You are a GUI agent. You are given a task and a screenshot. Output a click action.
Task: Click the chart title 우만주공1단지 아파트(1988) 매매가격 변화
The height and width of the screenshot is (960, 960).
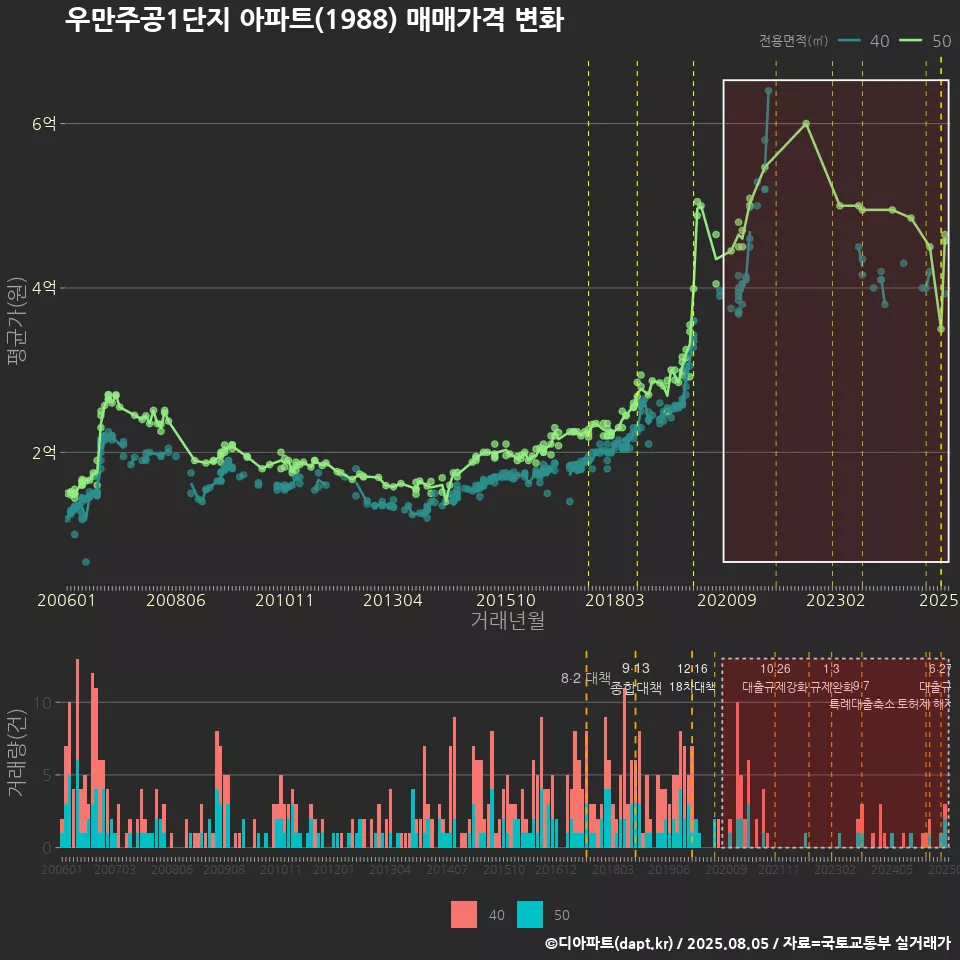(314, 20)
